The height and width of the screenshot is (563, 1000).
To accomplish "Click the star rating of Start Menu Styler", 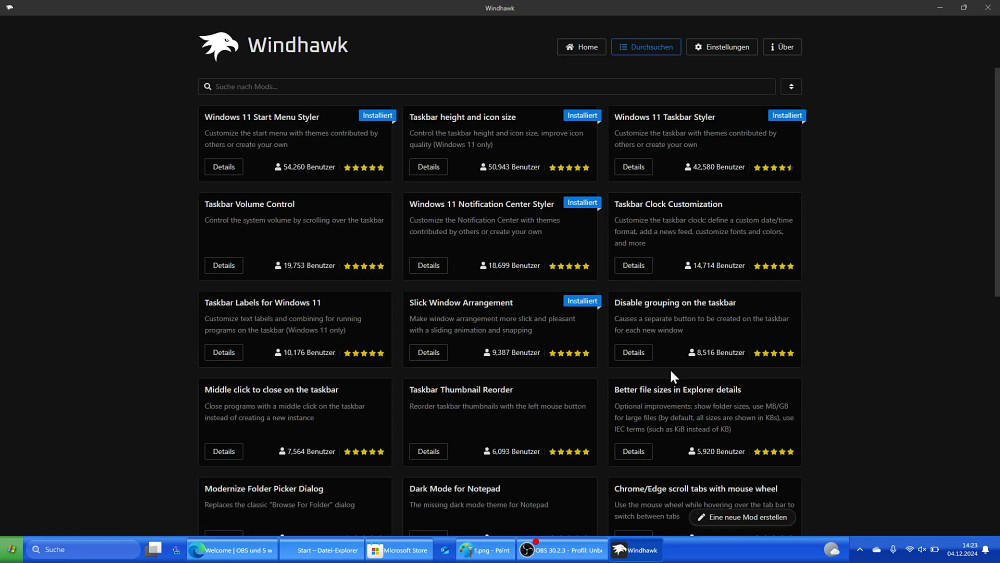I will click(x=364, y=168).
